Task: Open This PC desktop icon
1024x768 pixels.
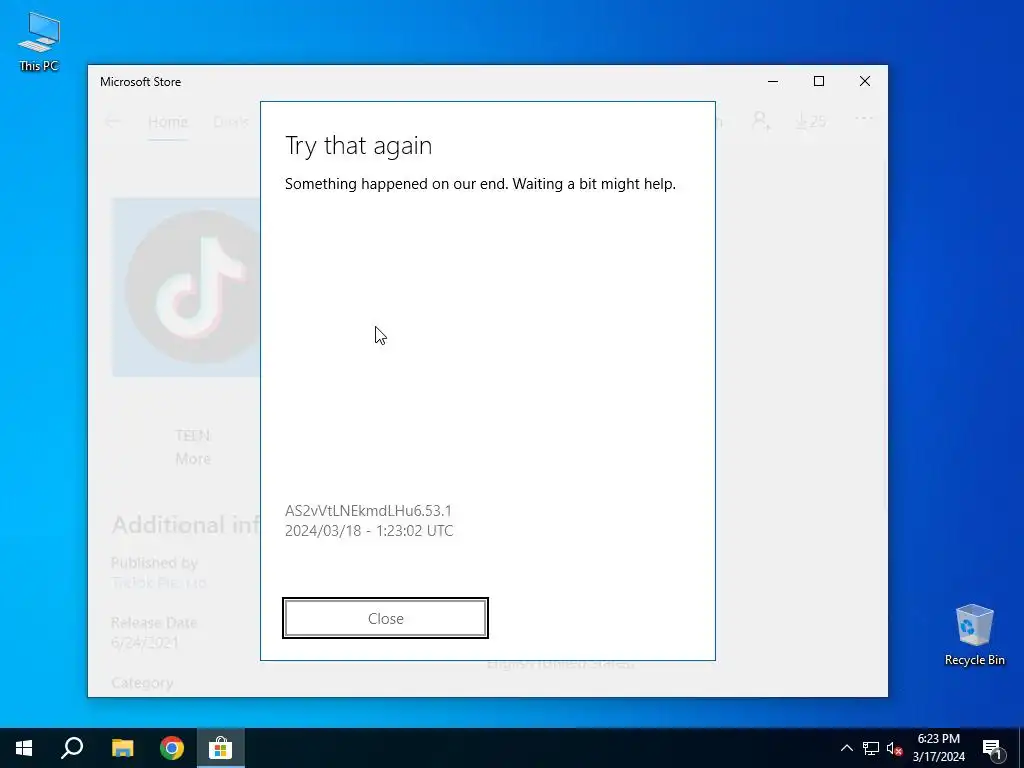Action: point(39,41)
